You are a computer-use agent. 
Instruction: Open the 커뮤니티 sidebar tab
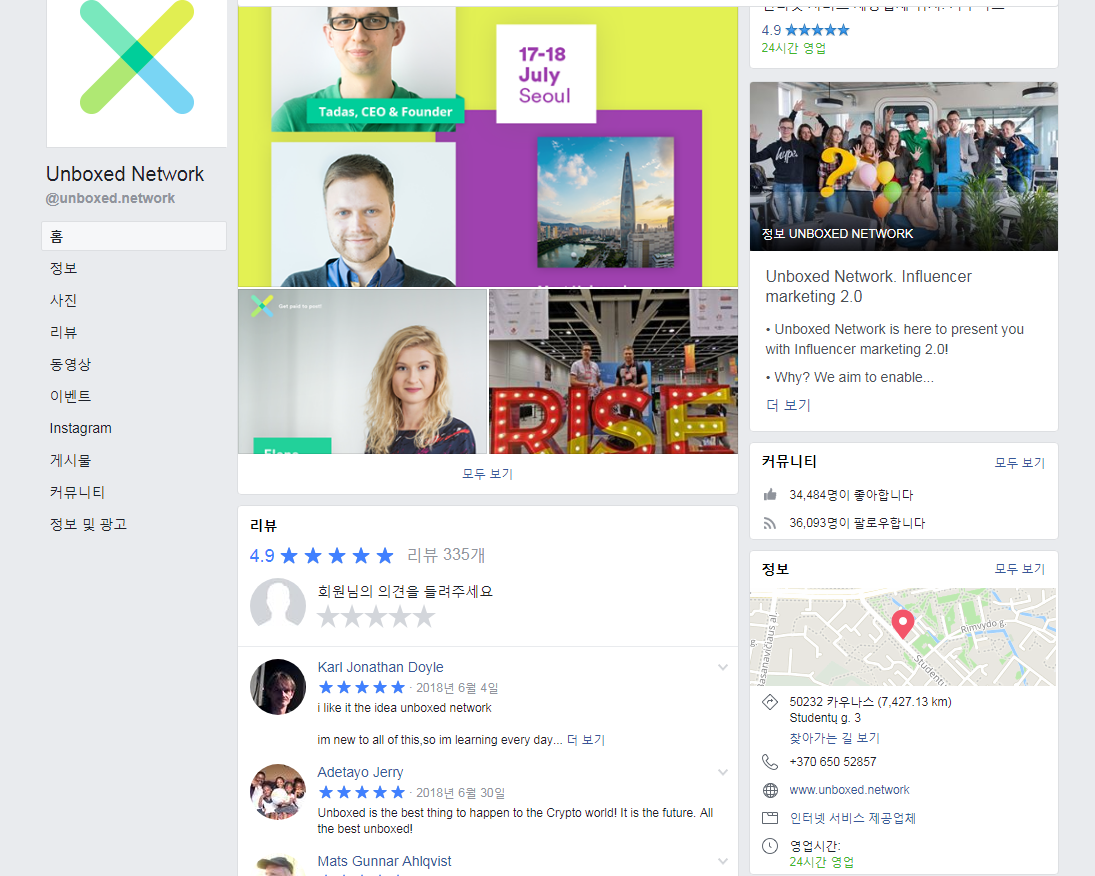[78, 492]
